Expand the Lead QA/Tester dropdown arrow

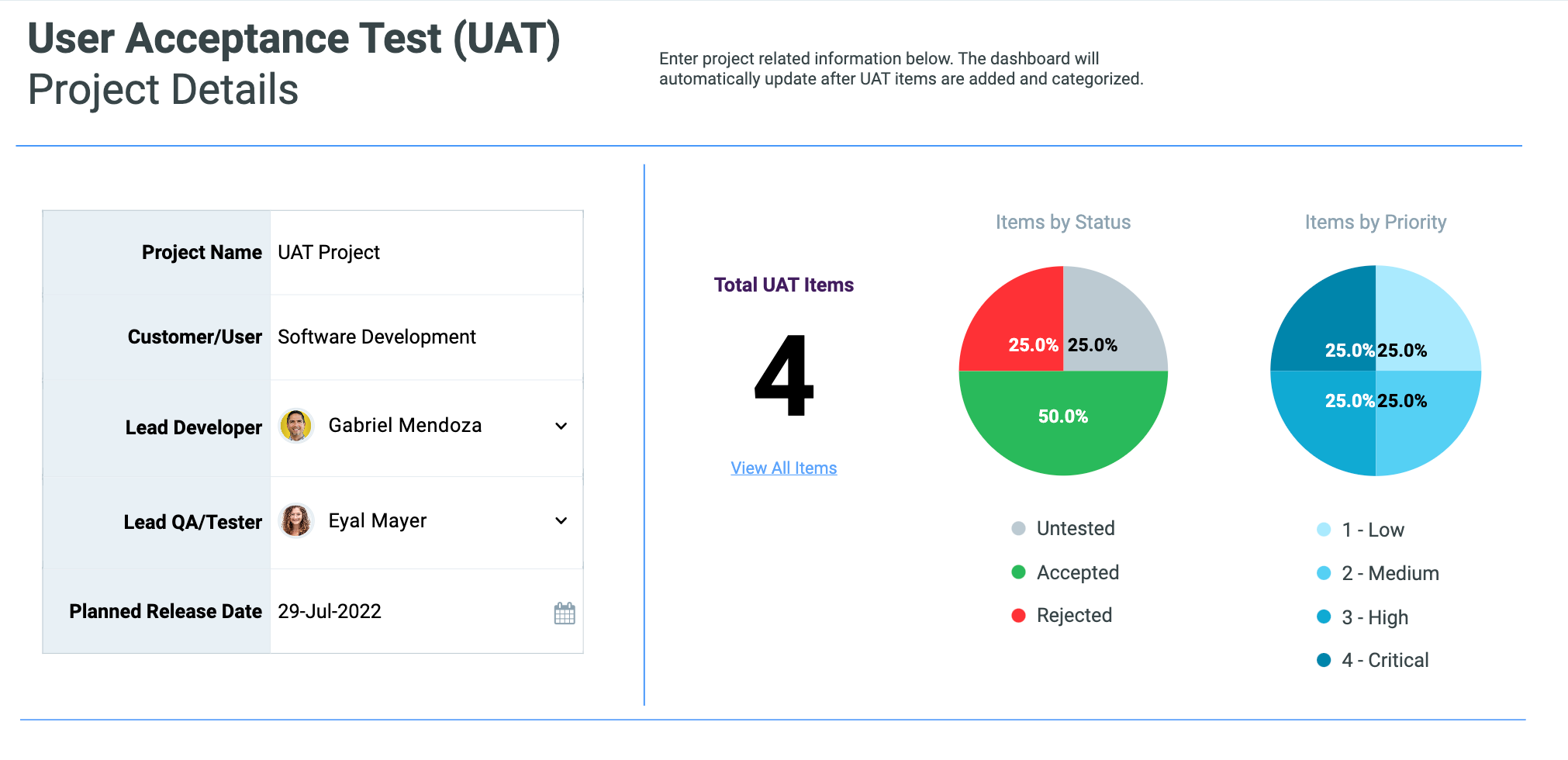(x=561, y=521)
